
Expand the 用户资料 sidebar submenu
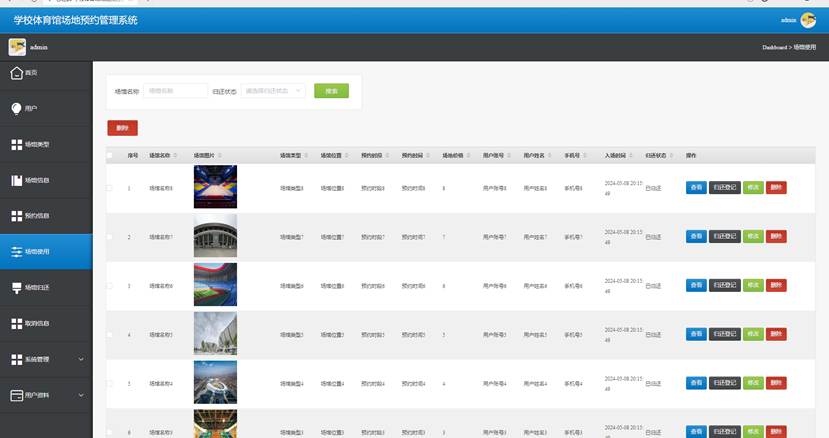tap(81, 395)
